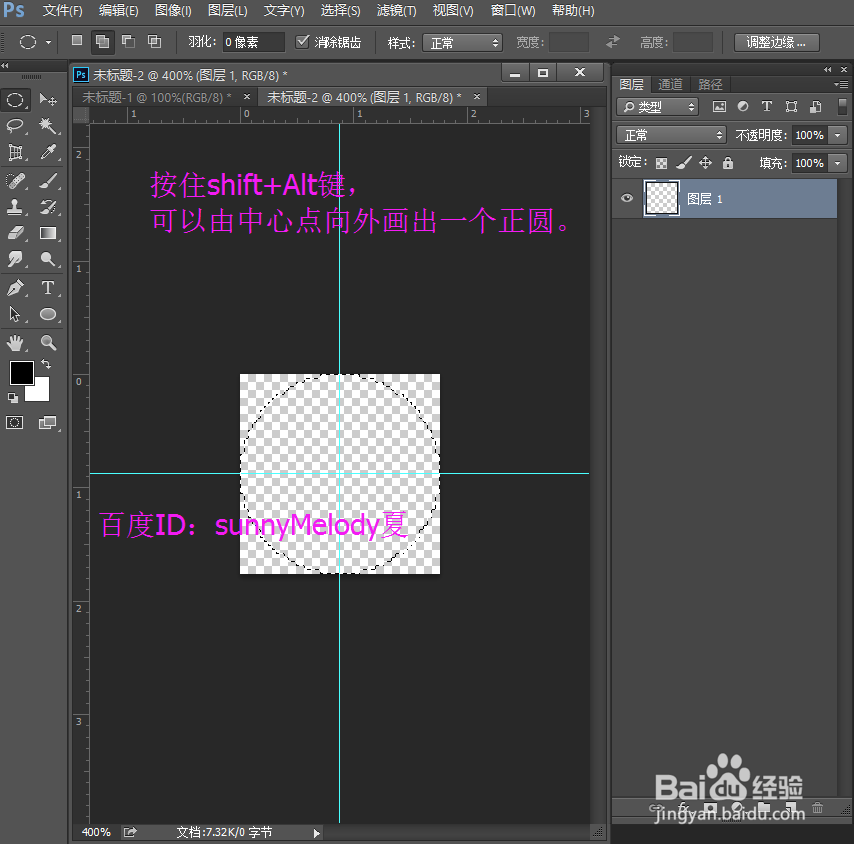The image size is (854, 844).
Task: Select the Gradient tool
Action: (48, 233)
